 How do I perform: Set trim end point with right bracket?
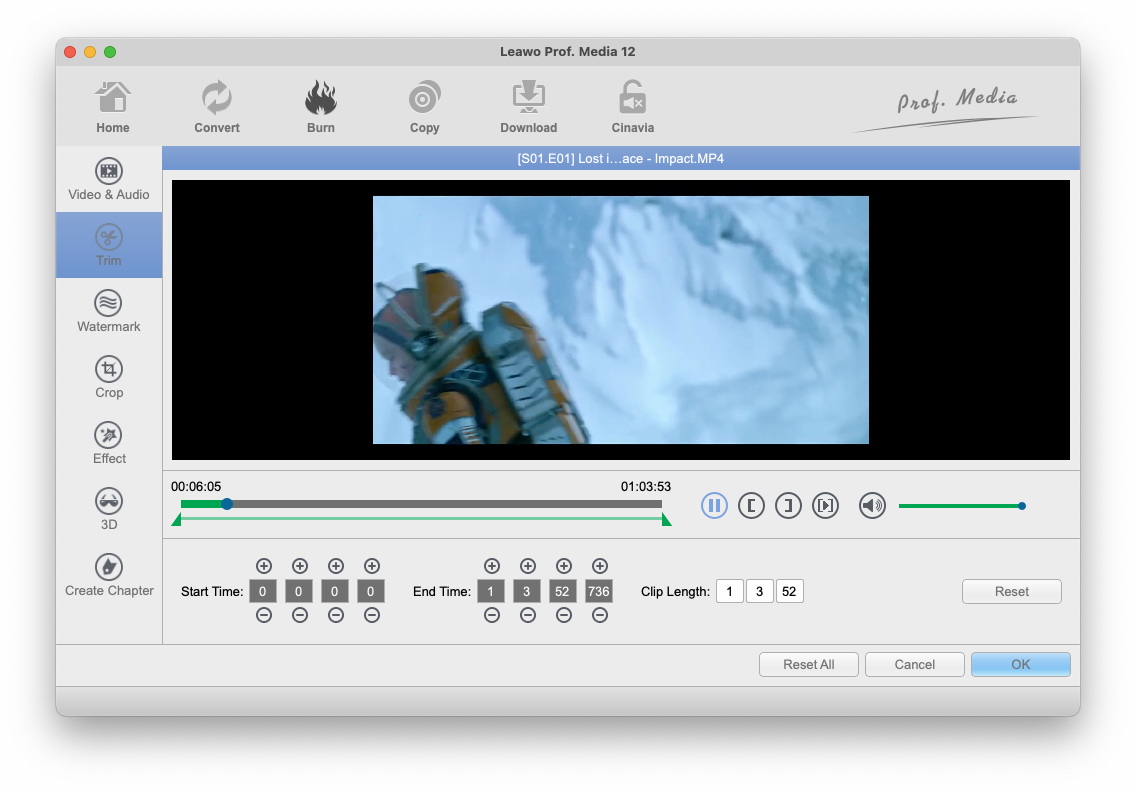[x=788, y=506]
